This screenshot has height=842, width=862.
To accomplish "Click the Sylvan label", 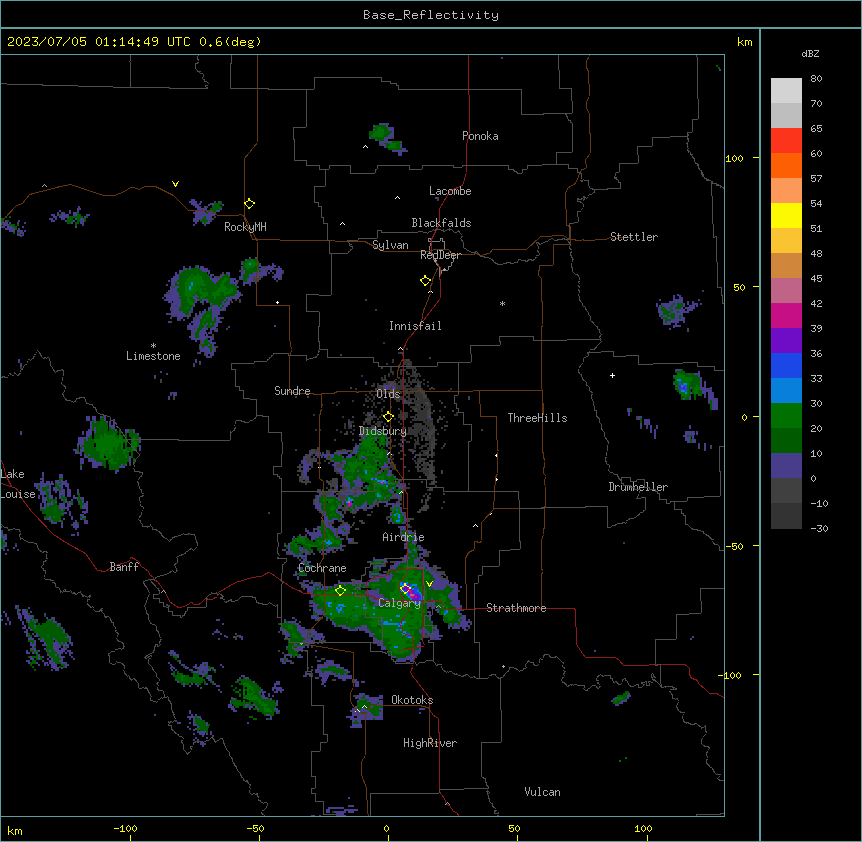I will (390, 245).
